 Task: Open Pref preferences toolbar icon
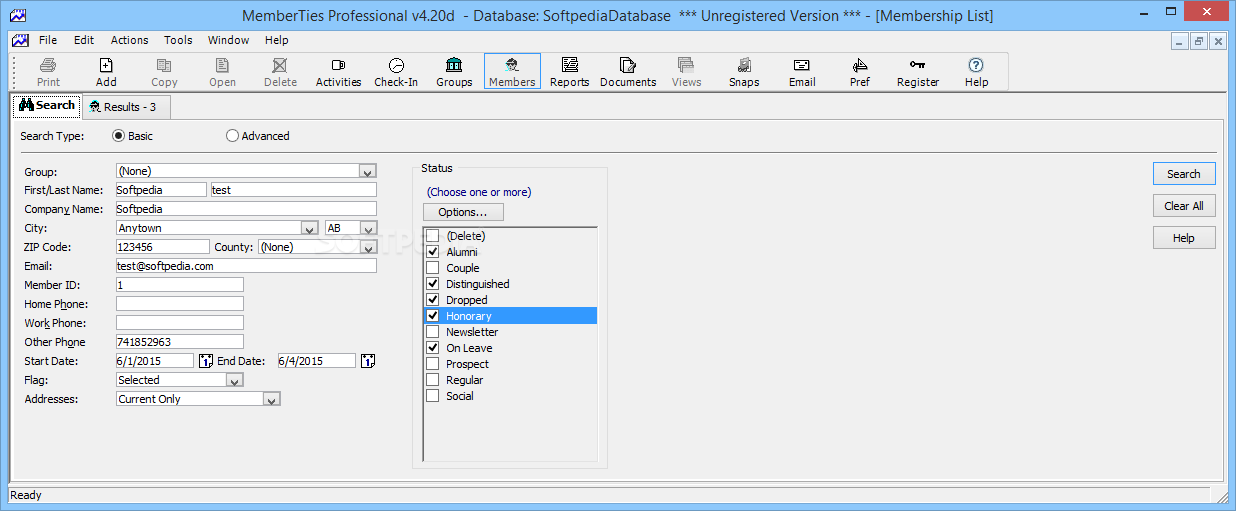coord(860,72)
